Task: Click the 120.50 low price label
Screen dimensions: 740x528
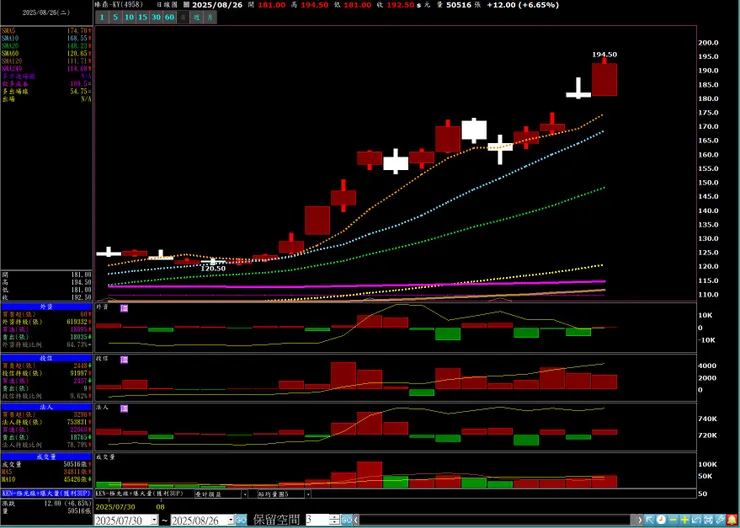Action: (213, 268)
